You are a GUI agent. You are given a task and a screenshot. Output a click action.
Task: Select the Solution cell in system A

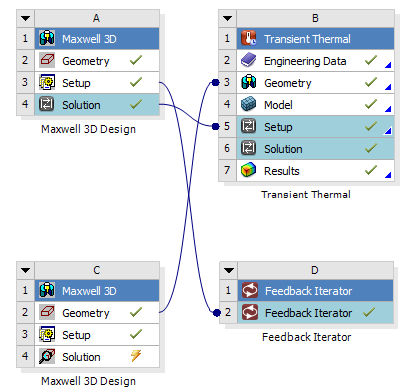click(97, 105)
